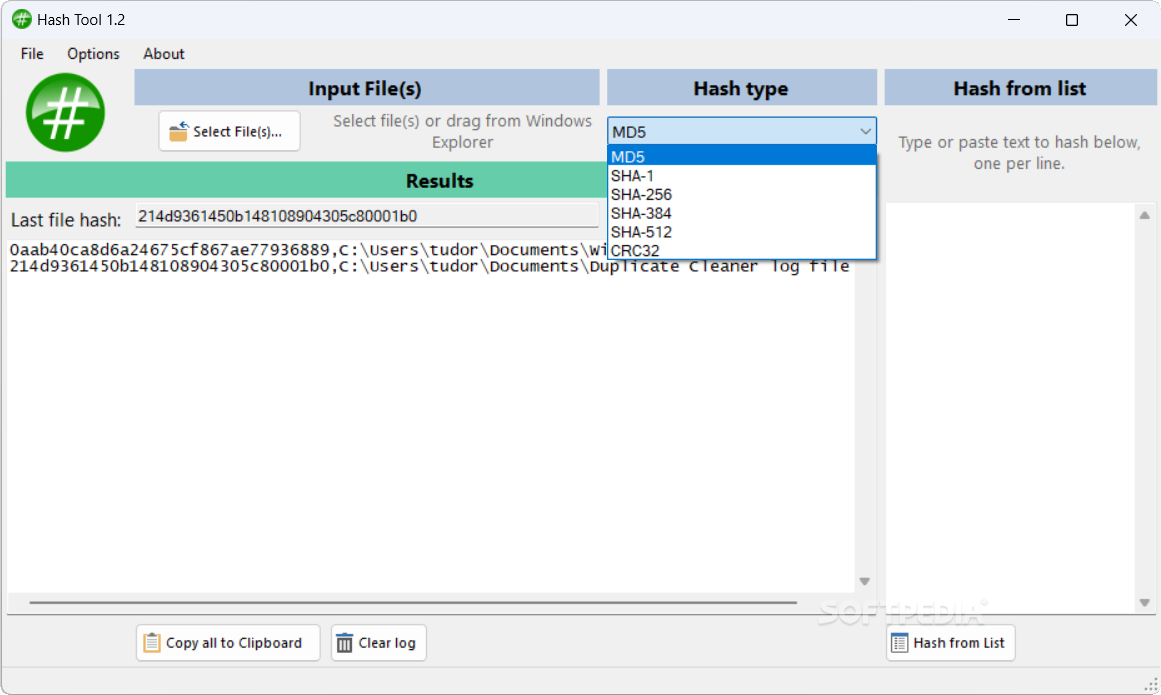1161x695 pixels.
Task: Click the Hash from list header
Action: pyautogui.click(x=1020, y=88)
